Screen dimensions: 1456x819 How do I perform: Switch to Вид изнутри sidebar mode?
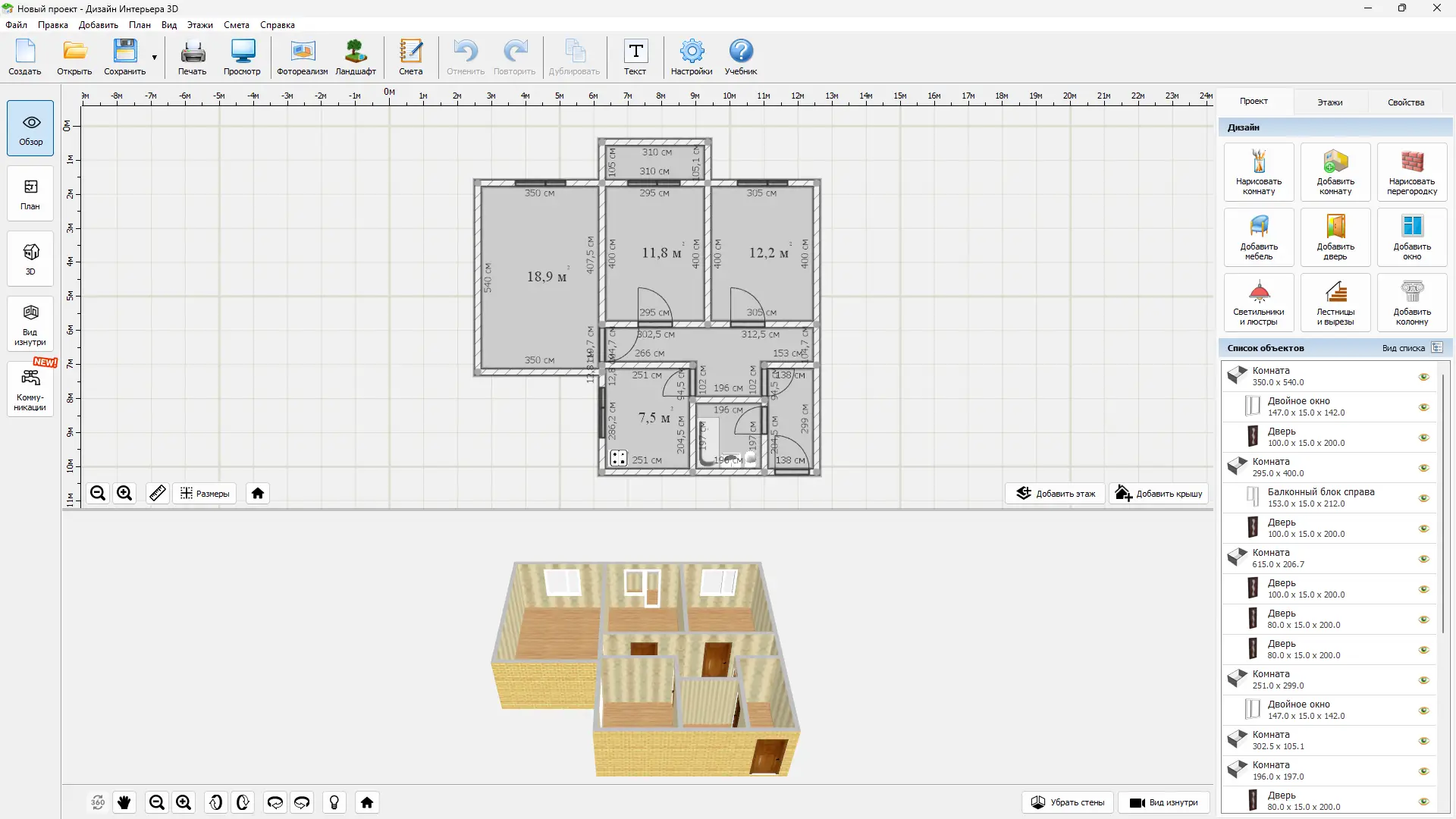click(x=30, y=325)
